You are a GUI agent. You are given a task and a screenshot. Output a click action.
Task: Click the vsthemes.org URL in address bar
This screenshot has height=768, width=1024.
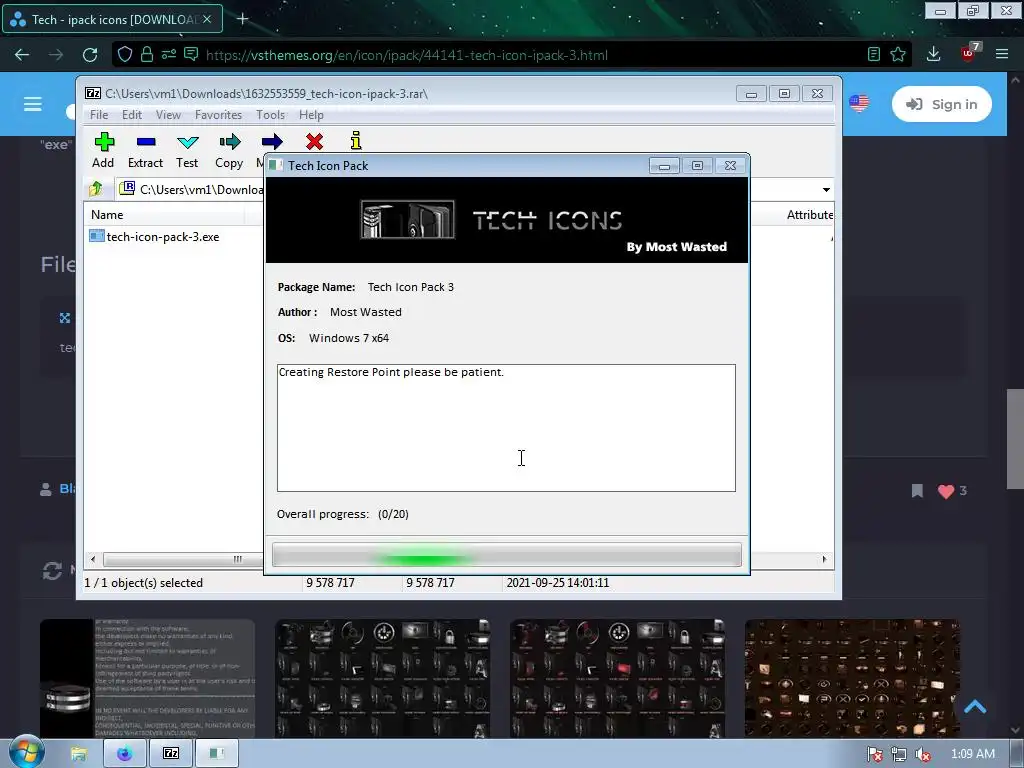point(407,56)
